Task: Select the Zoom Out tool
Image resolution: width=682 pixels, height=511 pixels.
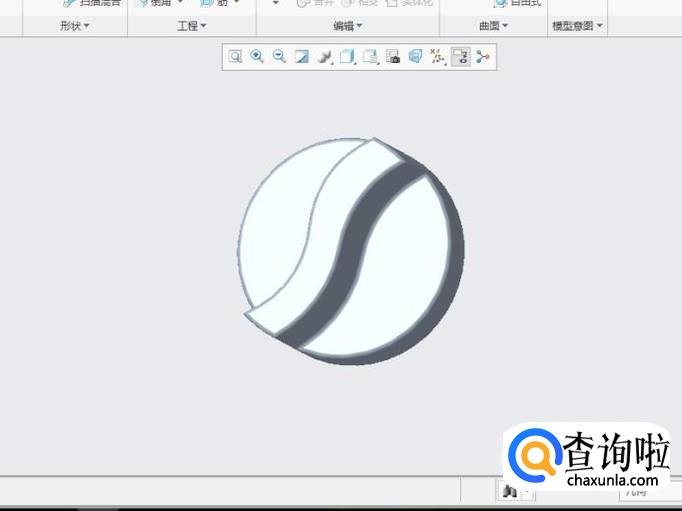Action: [279, 57]
